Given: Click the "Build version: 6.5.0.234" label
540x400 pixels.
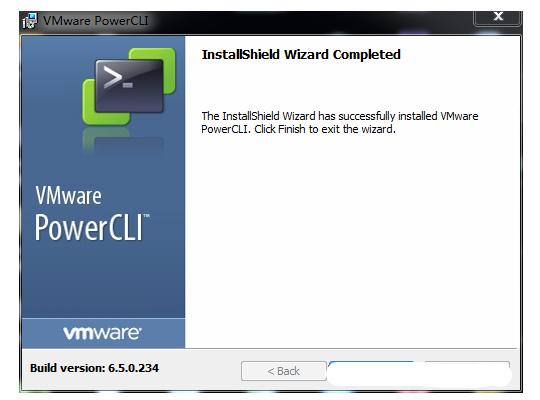Looking at the screenshot, I should coord(94,368).
